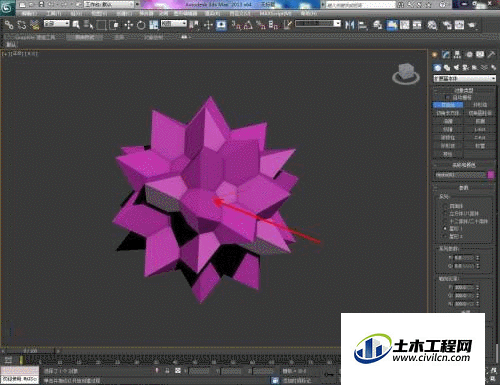The width and height of the screenshot is (500, 385).
Task: Click the Hedra001 object name field
Action: pos(460,175)
